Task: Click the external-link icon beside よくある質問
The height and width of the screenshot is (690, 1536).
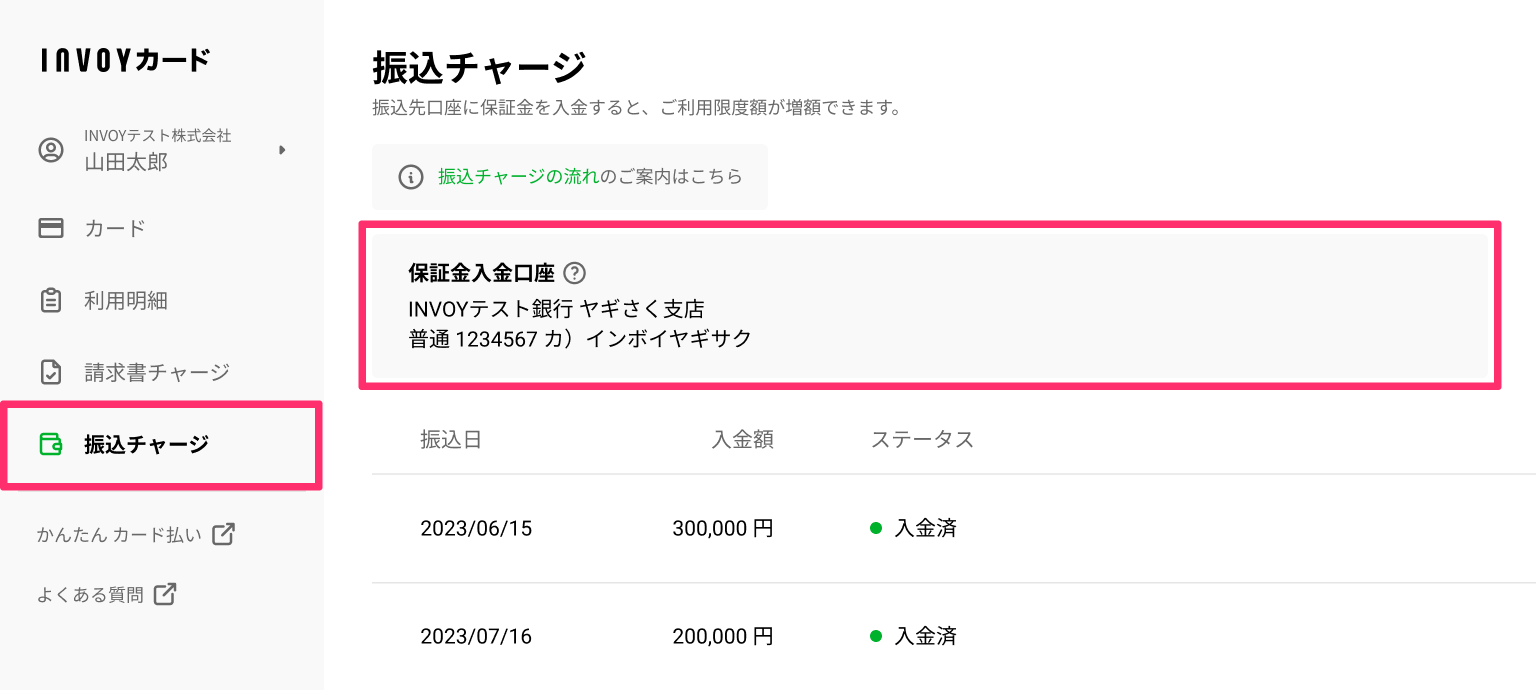Action: click(165, 594)
